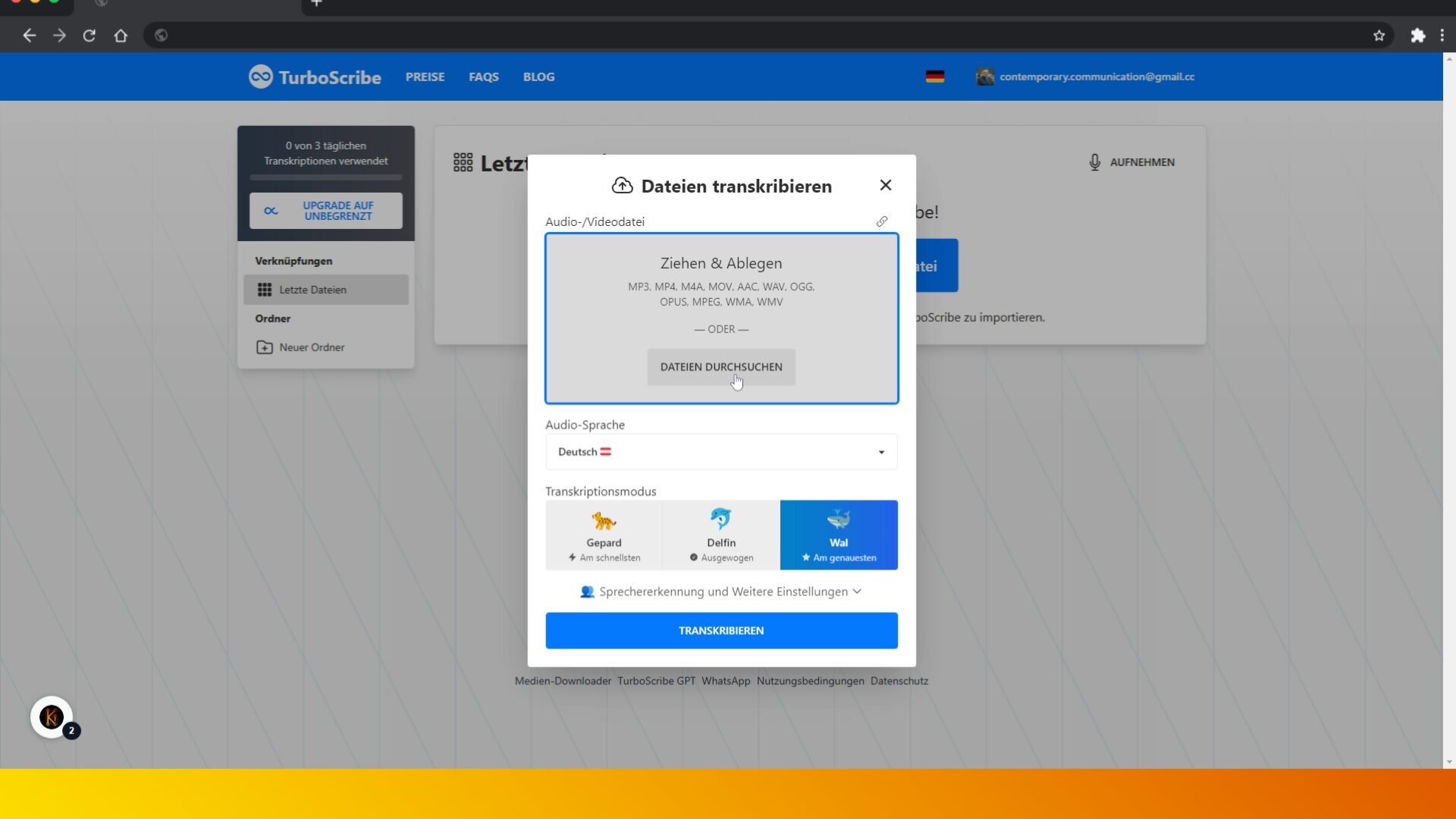This screenshot has height=819, width=1456.
Task: Reload the page with the refresh icon
Action: coord(89,36)
